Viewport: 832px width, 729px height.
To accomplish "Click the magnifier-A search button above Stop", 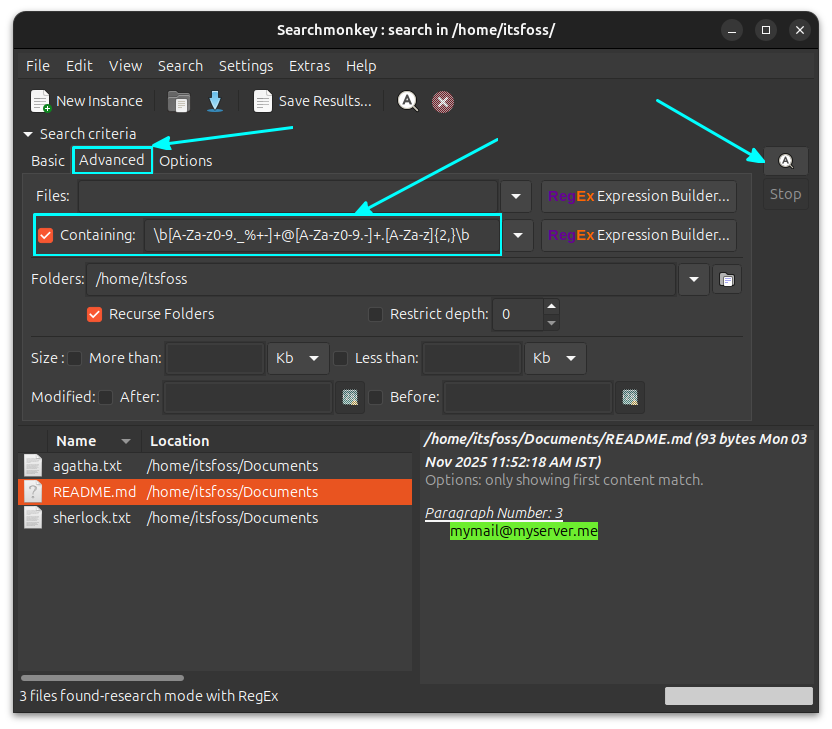I will 786,160.
